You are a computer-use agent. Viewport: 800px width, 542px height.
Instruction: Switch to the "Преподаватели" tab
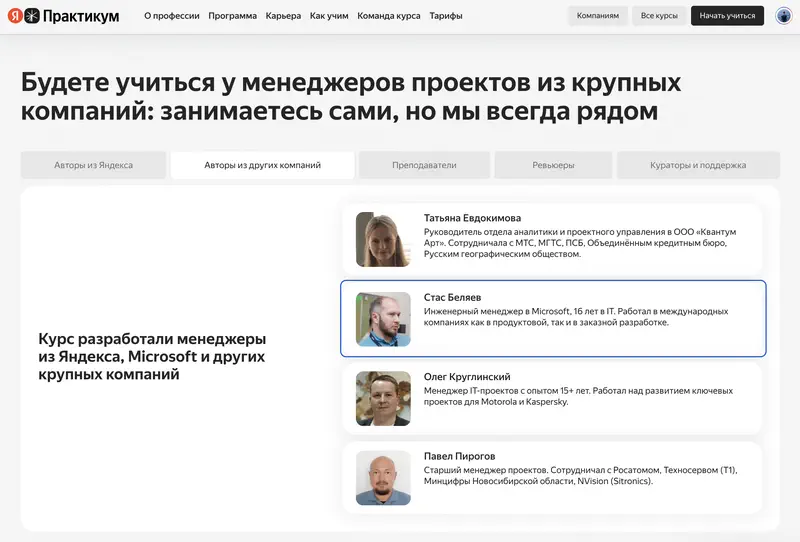pos(424,165)
